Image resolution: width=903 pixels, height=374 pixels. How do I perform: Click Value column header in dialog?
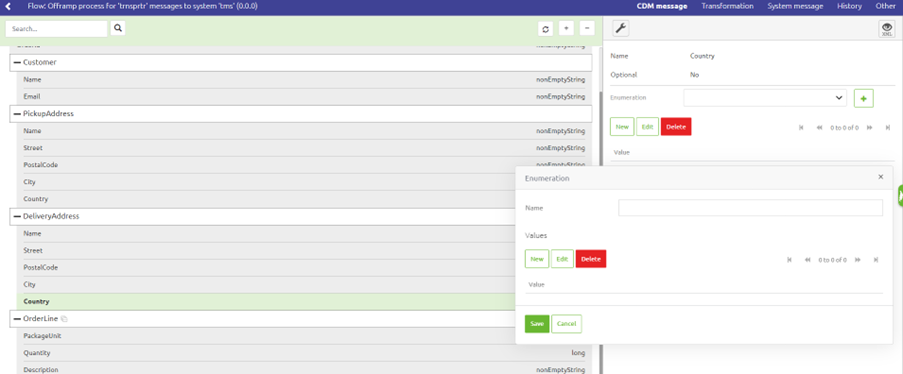(537, 285)
